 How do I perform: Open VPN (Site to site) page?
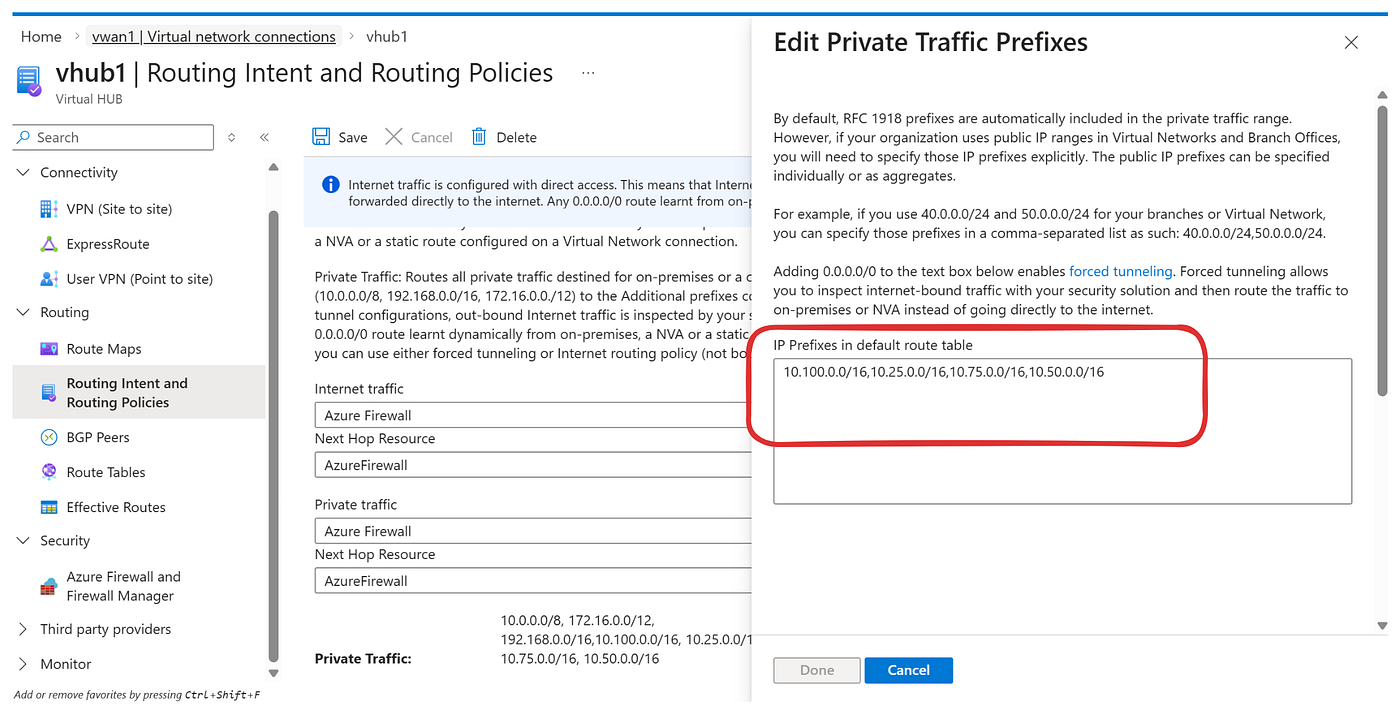click(x=119, y=209)
